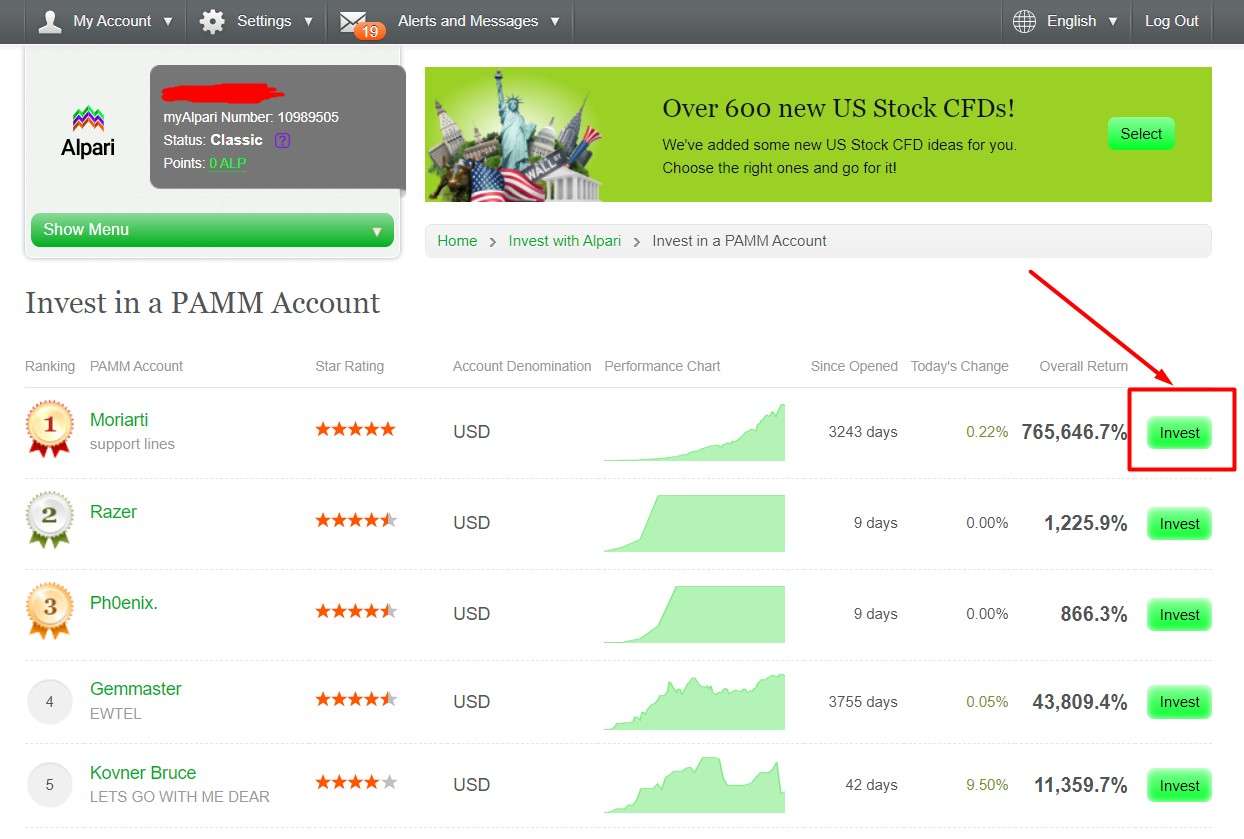Click the Performance Chart column header

[662, 366]
